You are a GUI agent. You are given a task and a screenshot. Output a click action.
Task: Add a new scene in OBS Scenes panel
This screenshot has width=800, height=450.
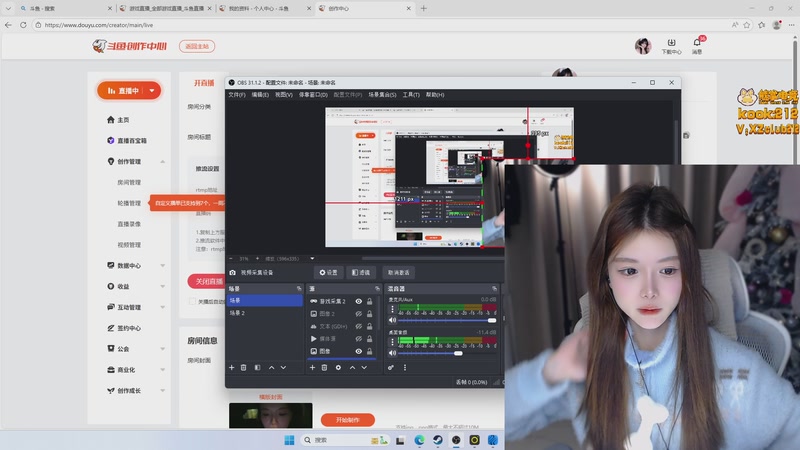(232, 367)
